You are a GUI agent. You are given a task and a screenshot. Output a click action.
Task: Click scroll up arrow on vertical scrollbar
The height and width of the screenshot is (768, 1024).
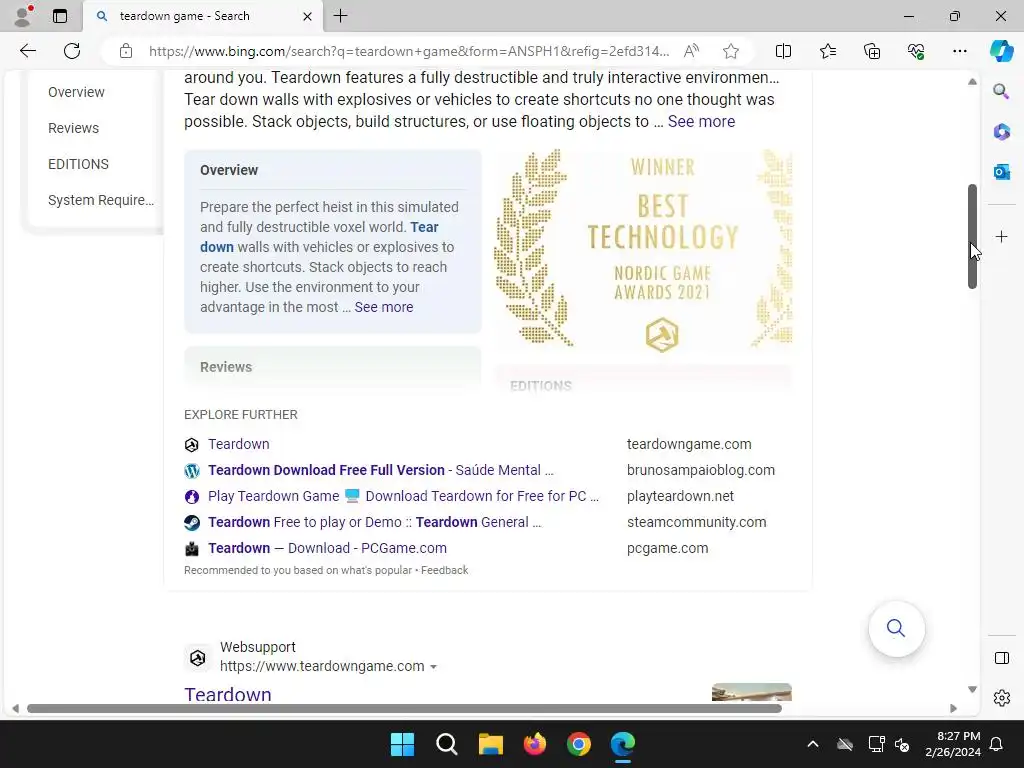(x=972, y=82)
